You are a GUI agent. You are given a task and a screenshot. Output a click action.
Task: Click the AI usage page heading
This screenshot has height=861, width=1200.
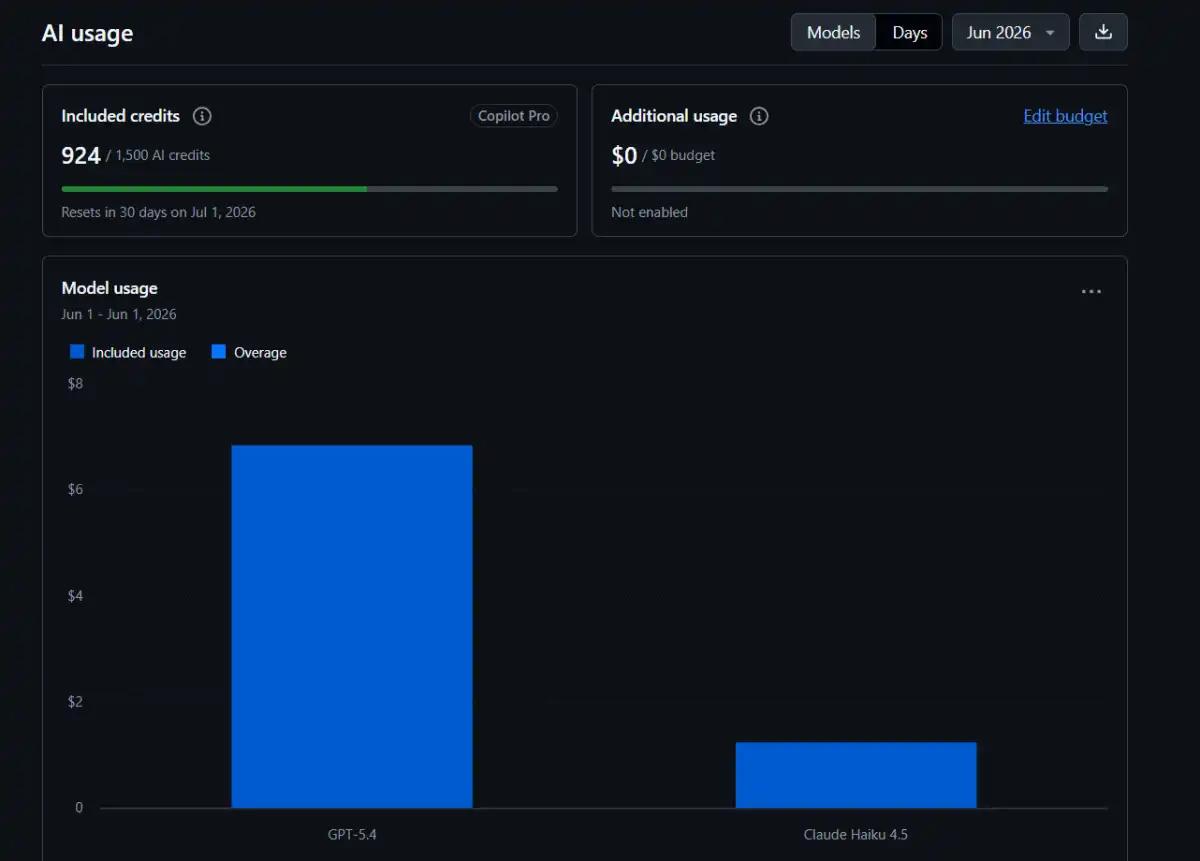87,33
